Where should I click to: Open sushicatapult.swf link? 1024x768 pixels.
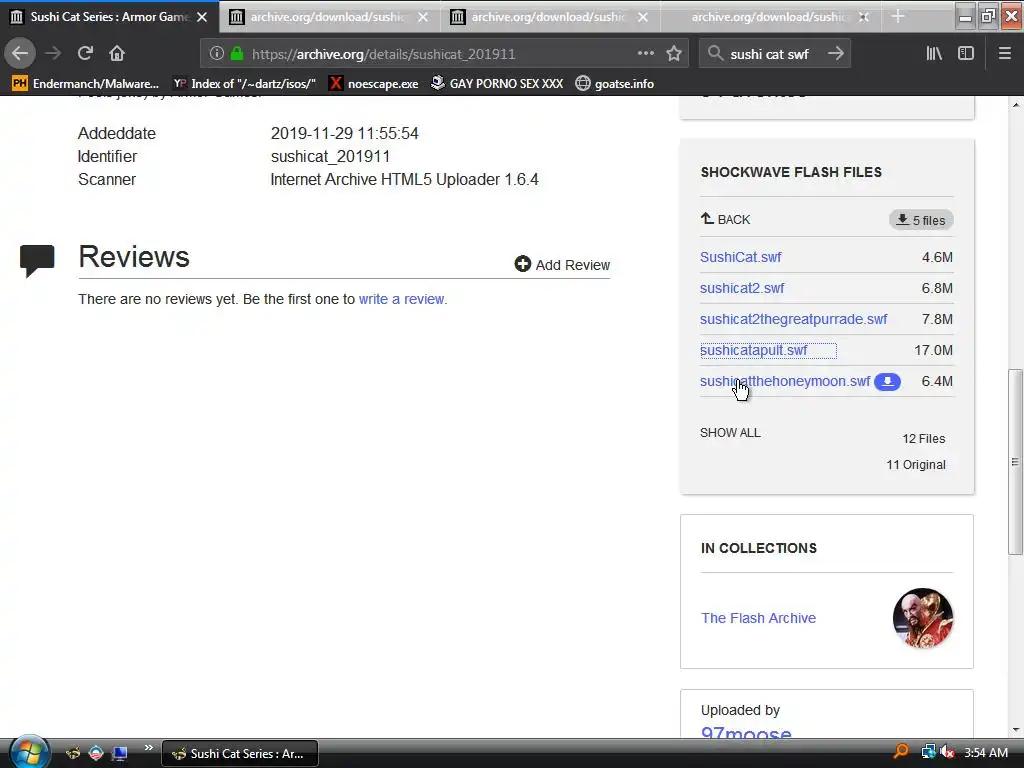tap(754, 351)
